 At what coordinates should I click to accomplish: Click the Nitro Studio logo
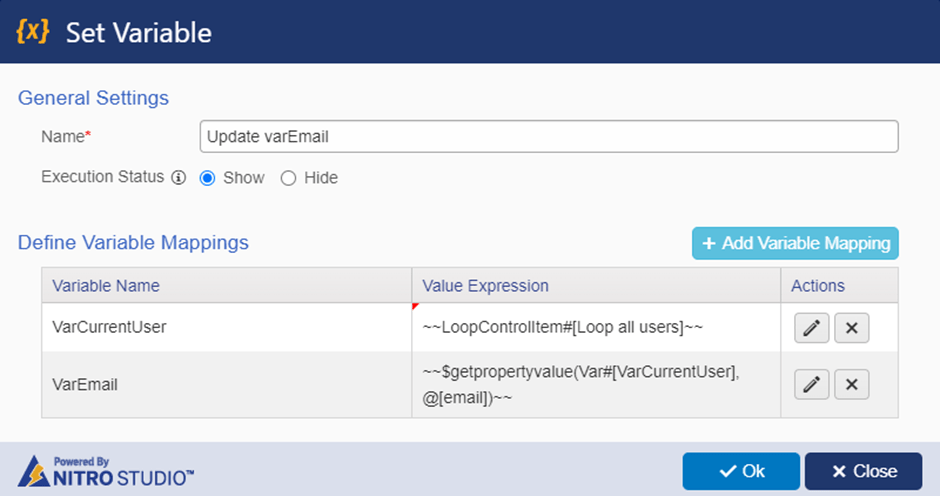click(106, 471)
